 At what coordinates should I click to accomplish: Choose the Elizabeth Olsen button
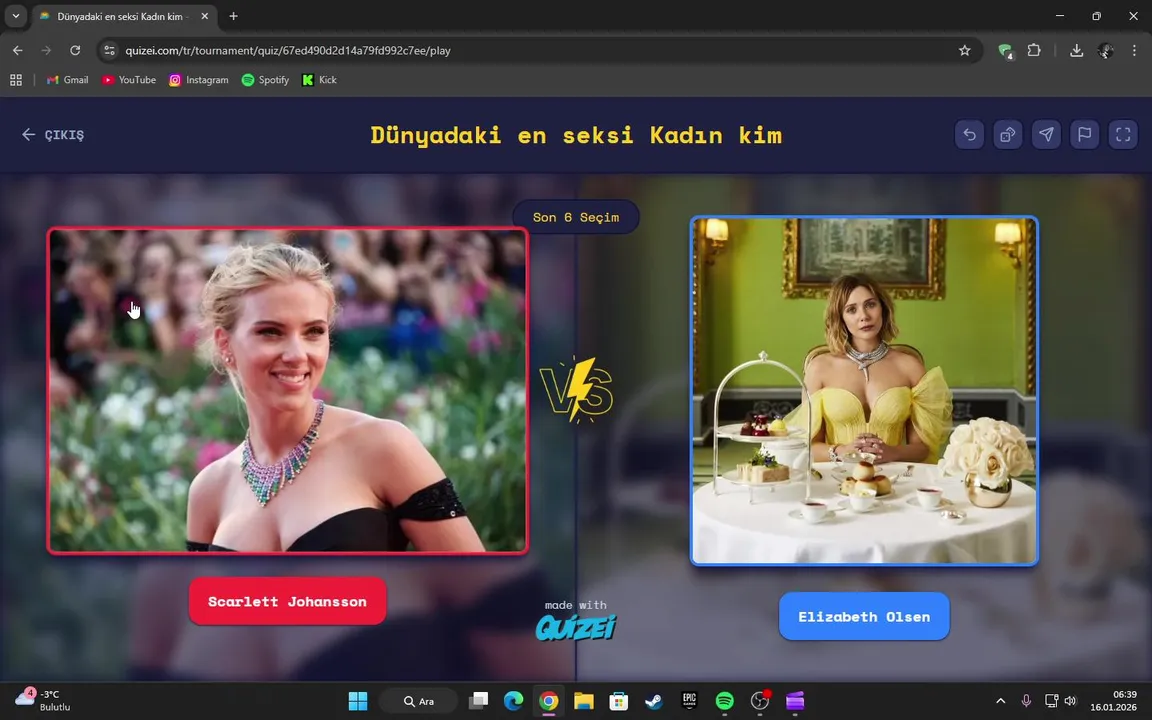pos(864,616)
